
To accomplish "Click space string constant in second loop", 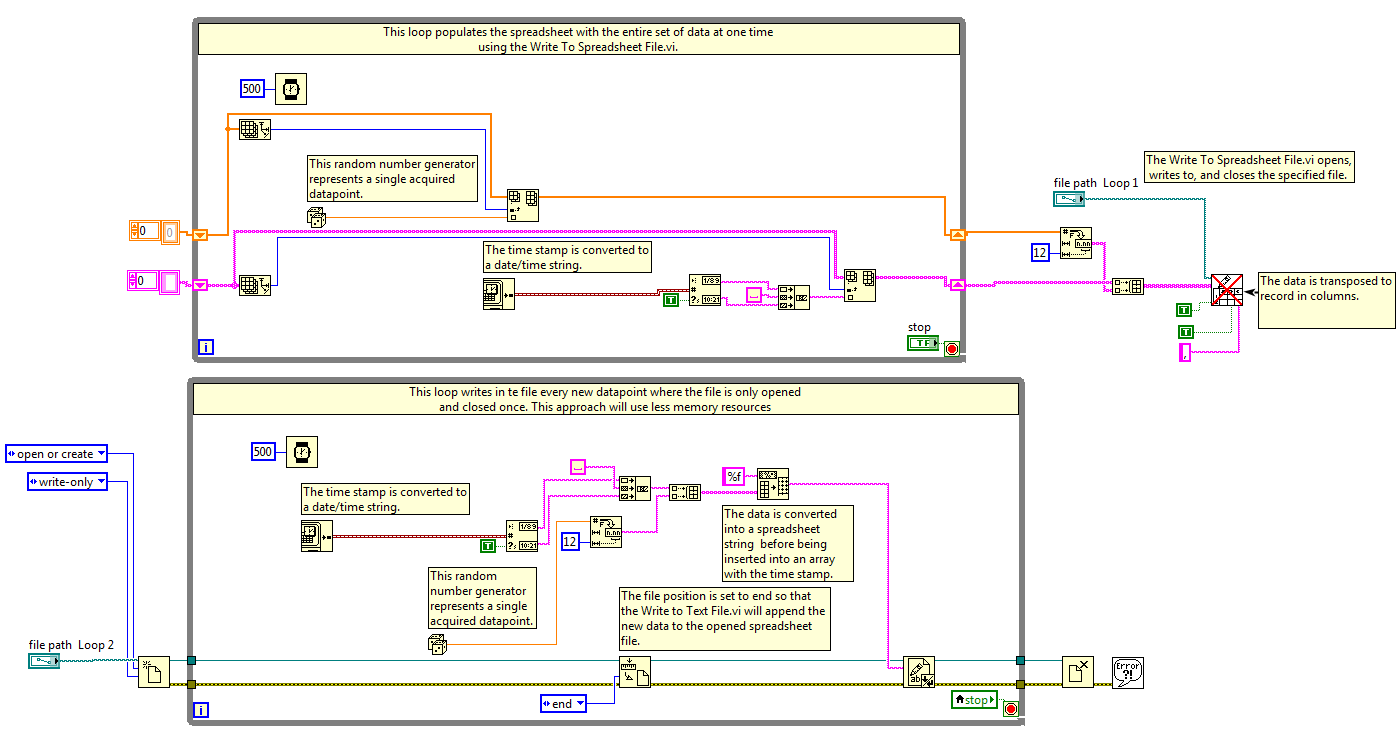I will click(578, 467).
